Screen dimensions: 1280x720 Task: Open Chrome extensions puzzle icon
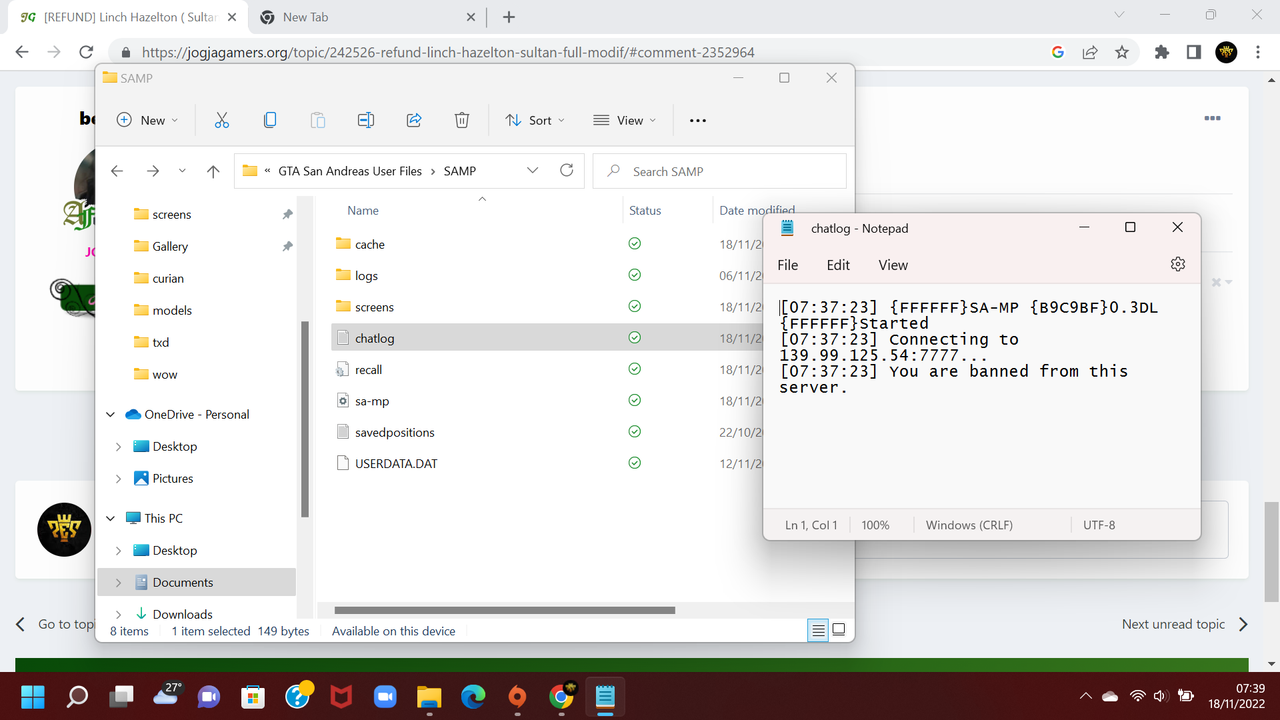coord(1161,52)
